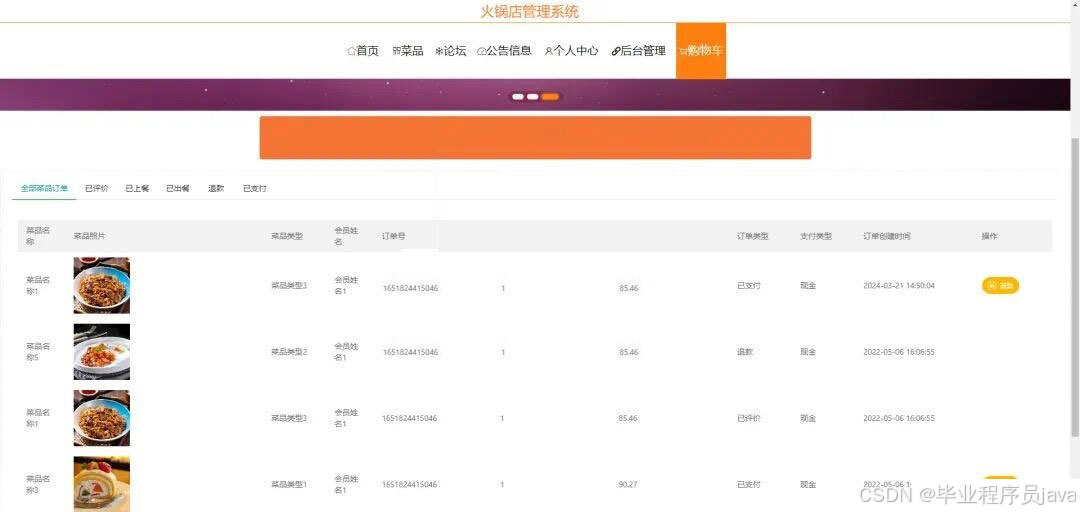The image size is (1080, 512).
Task: Switch to the 已出餐 tab
Action: [x=178, y=188]
